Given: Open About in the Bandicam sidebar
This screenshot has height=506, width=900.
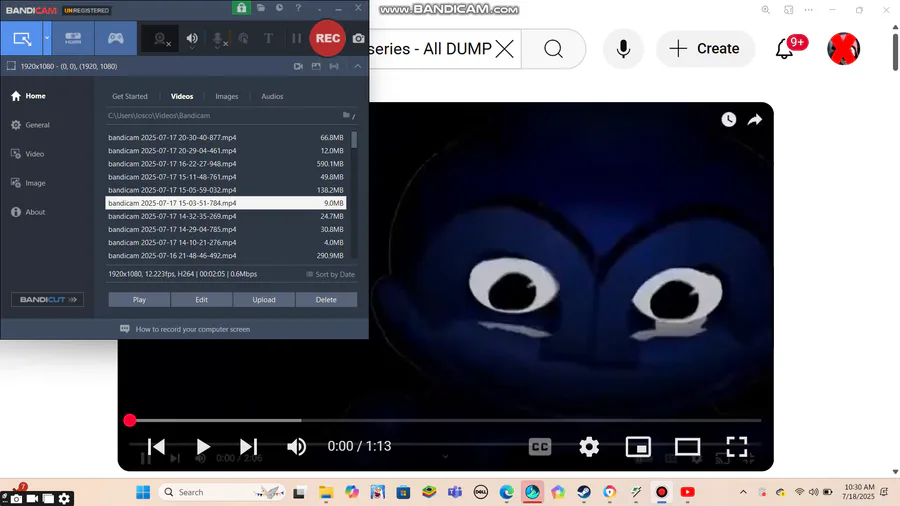Looking at the screenshot, I should click(28, 212).
